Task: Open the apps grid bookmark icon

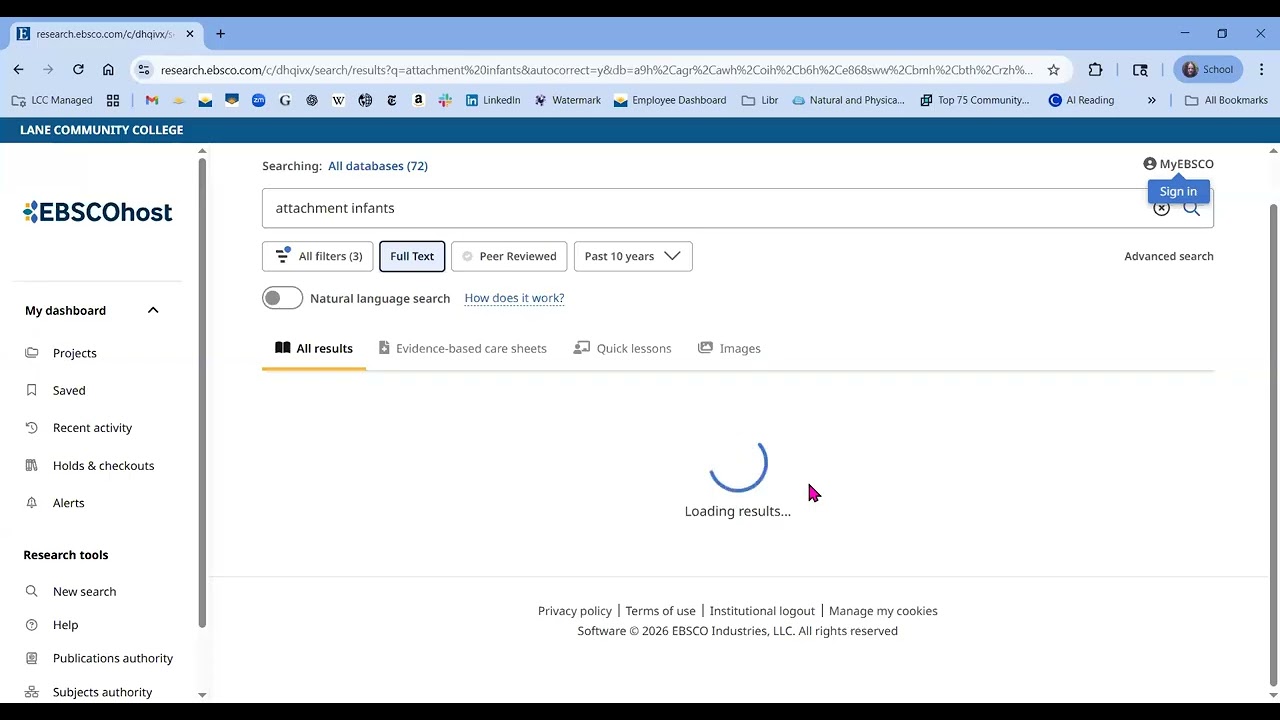Action: 113,100
